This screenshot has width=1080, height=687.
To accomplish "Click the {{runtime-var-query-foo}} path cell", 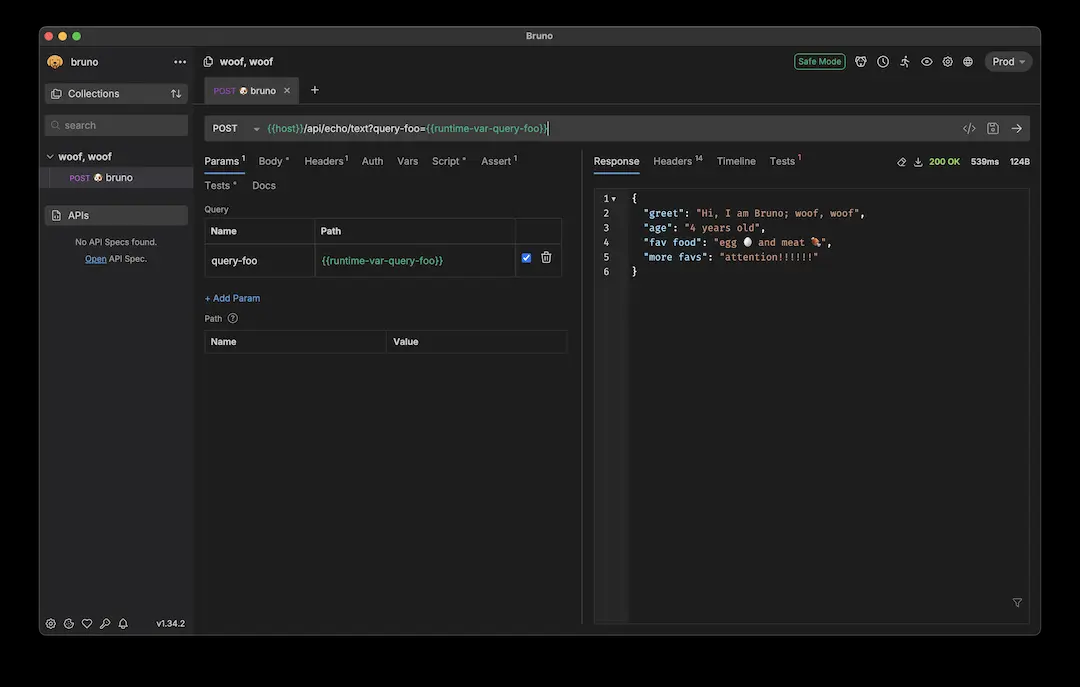I will [415, 260].
